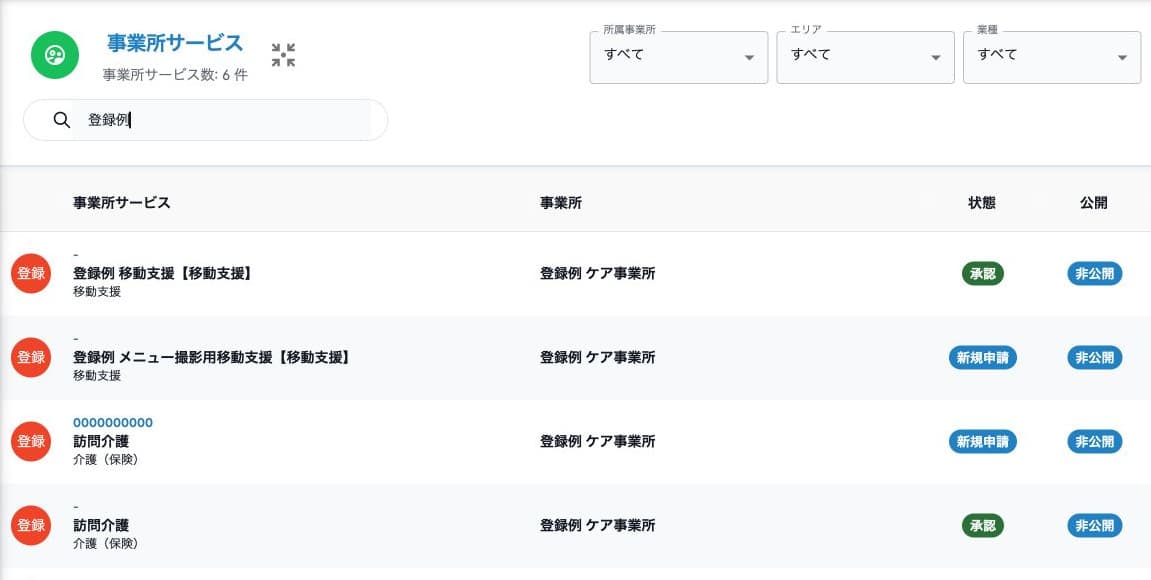Click the 公開 column header
Screen dimensions: 1151x580
click(1094, 203)
